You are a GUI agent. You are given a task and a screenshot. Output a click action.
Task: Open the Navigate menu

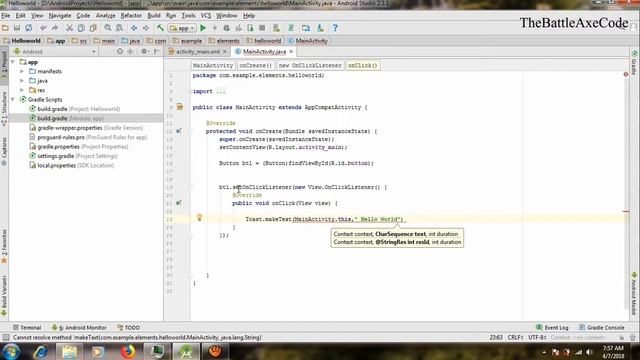coord(60,16)
